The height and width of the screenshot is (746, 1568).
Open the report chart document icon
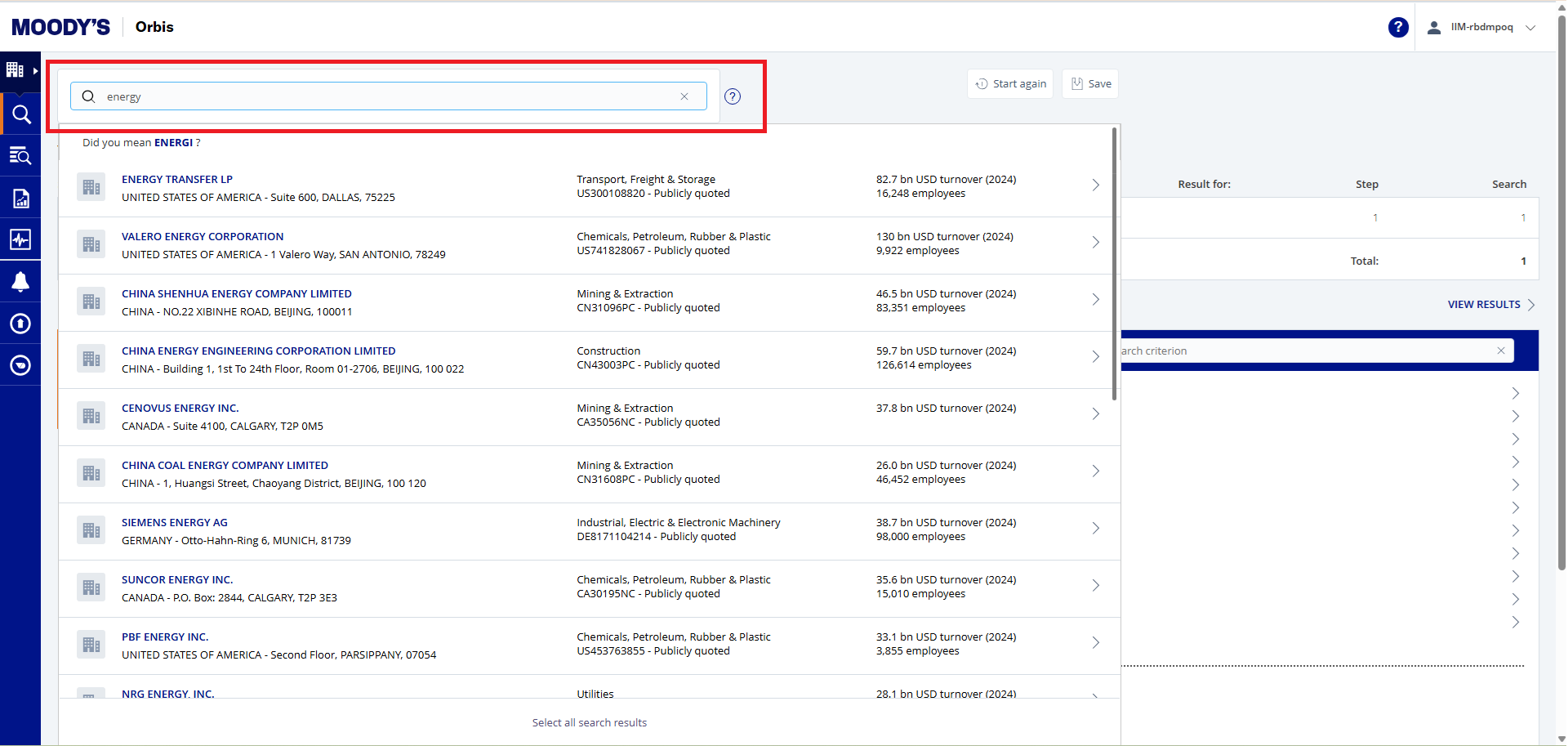pyautogui.click(x=20, y=198)
